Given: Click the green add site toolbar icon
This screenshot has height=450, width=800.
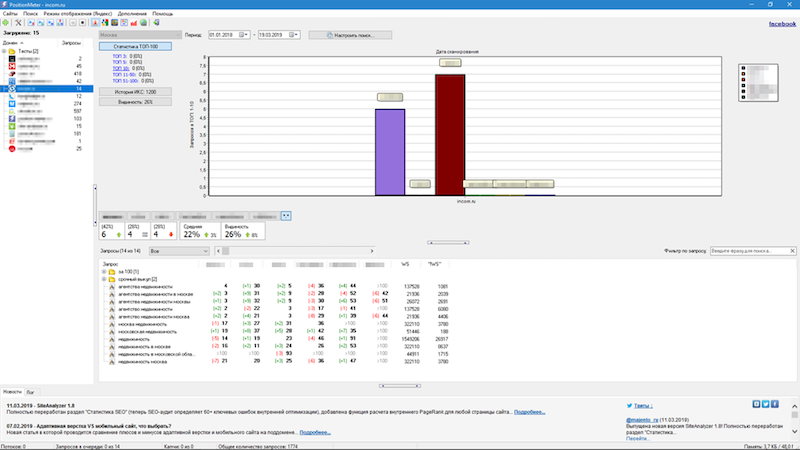Looking at the screenshot, I should pyautogui.click(x=6, y=22).
